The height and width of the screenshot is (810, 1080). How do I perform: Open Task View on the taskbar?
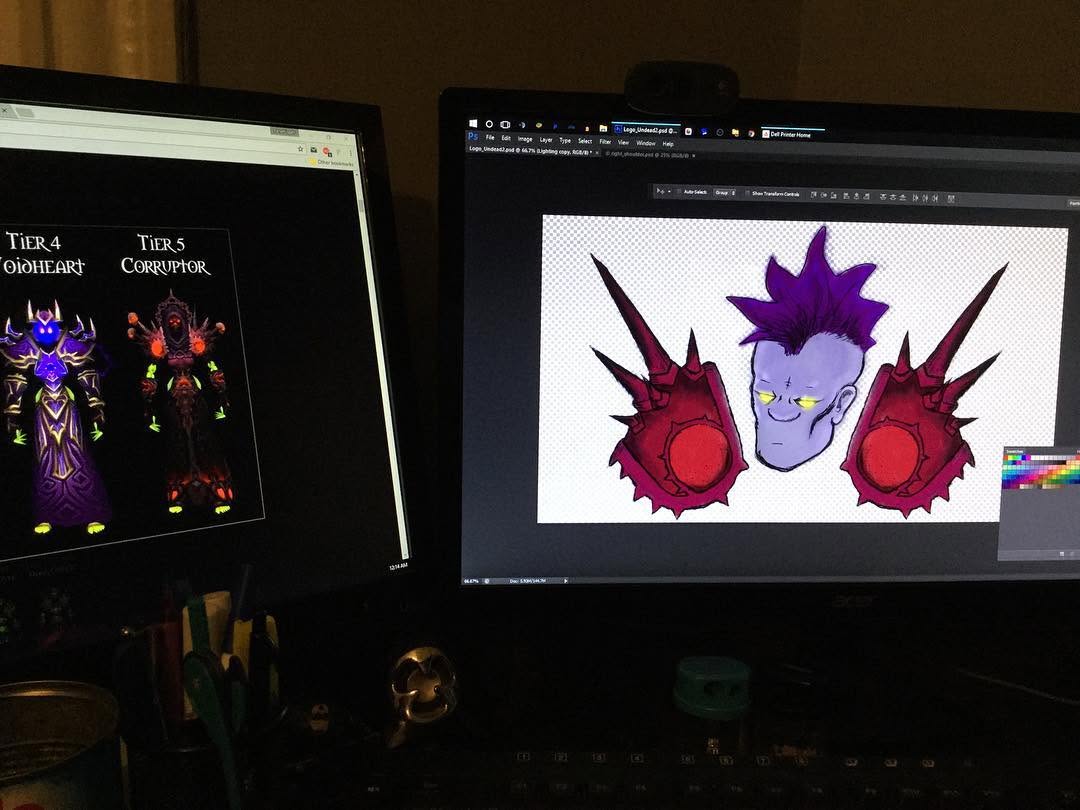pyautogui.click(x=505, y=125)
